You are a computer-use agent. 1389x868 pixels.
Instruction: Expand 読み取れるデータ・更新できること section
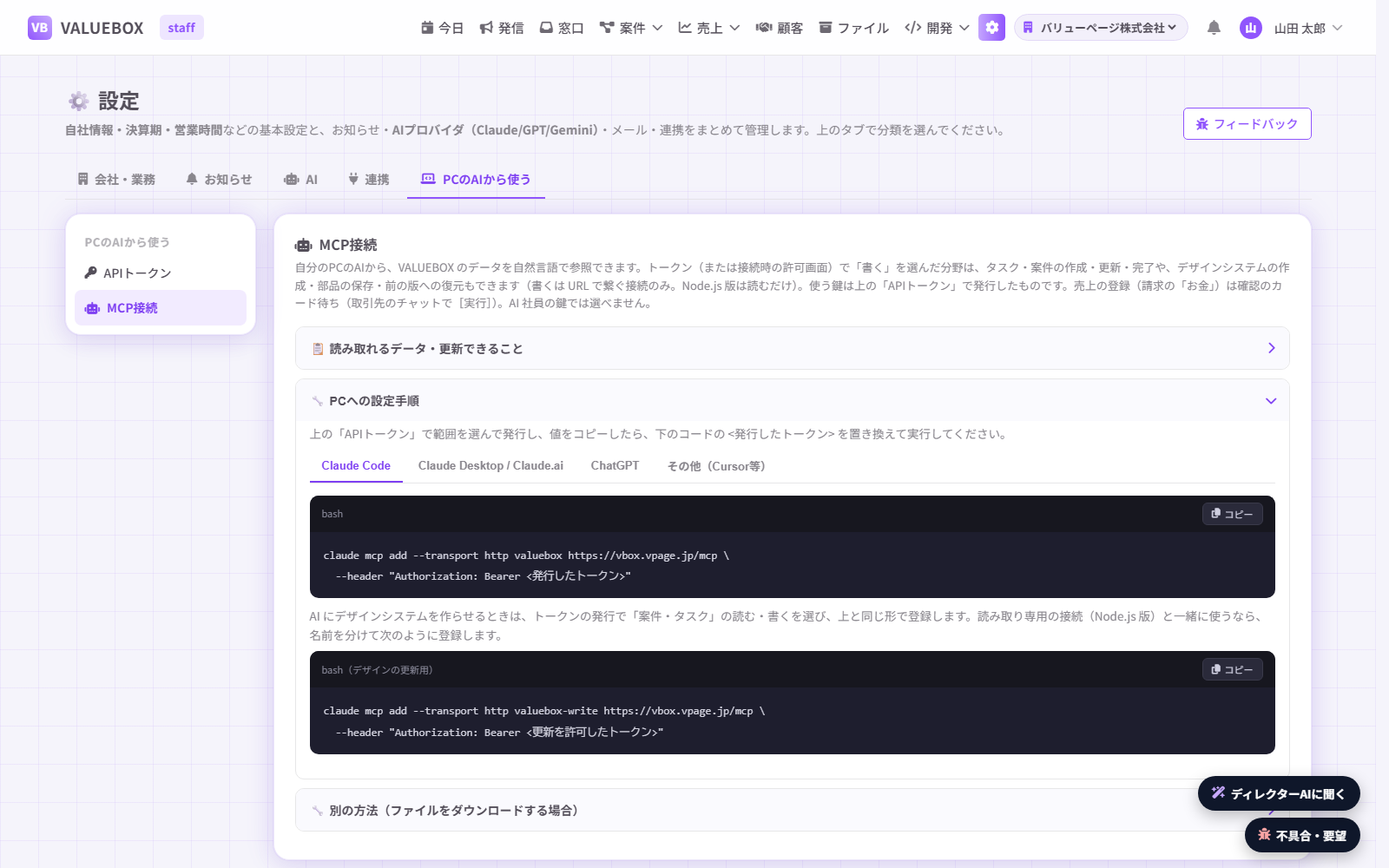coord(792,348)
